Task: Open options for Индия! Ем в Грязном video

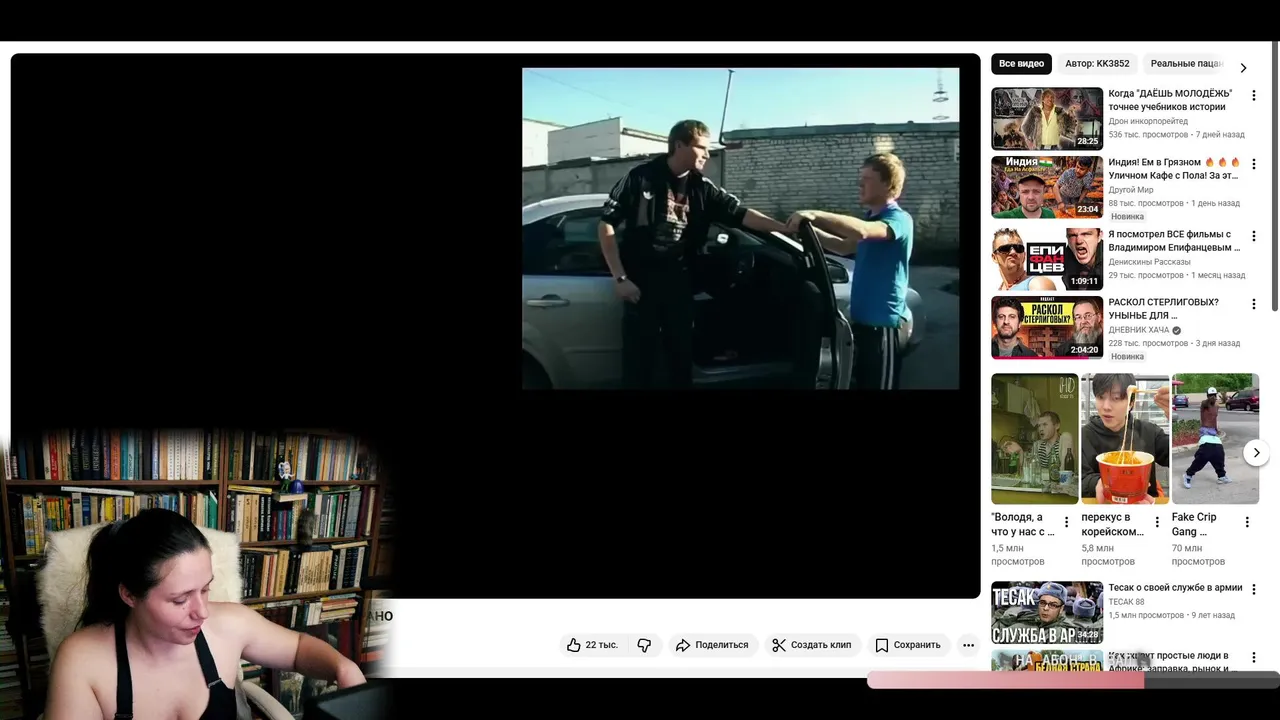Action: (1254, 164)
